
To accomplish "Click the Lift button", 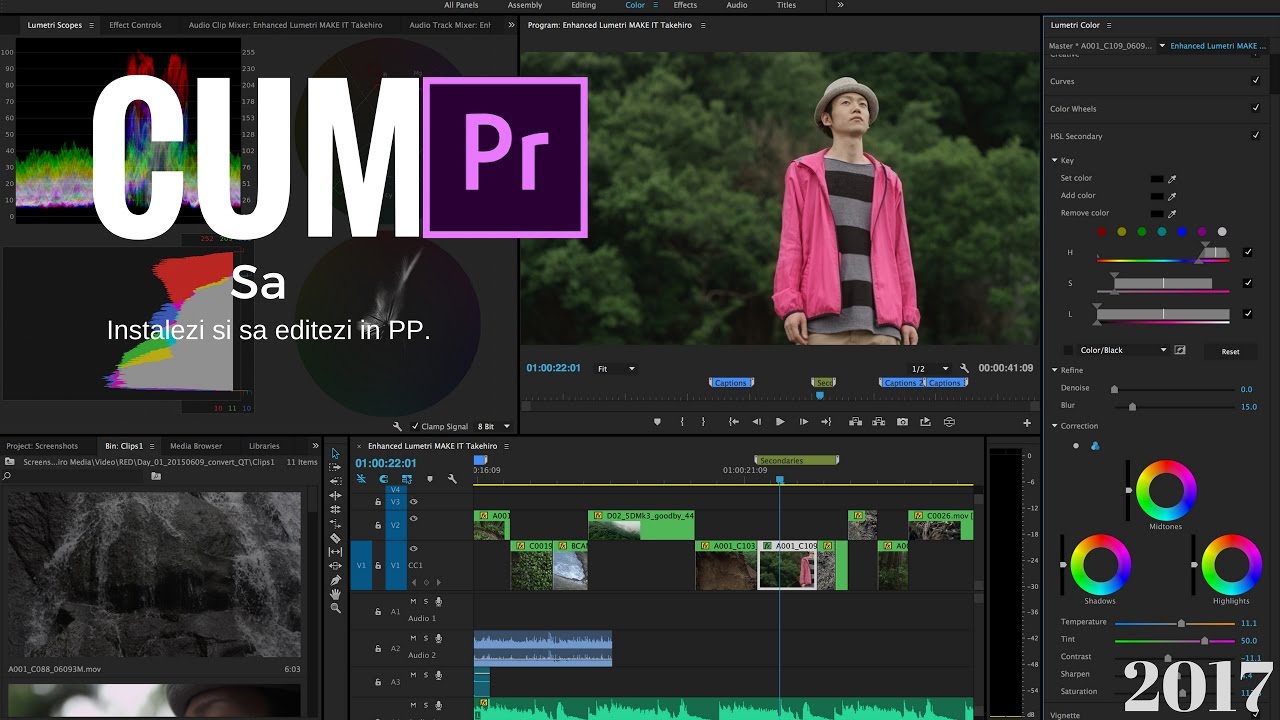I will [856, 422].
